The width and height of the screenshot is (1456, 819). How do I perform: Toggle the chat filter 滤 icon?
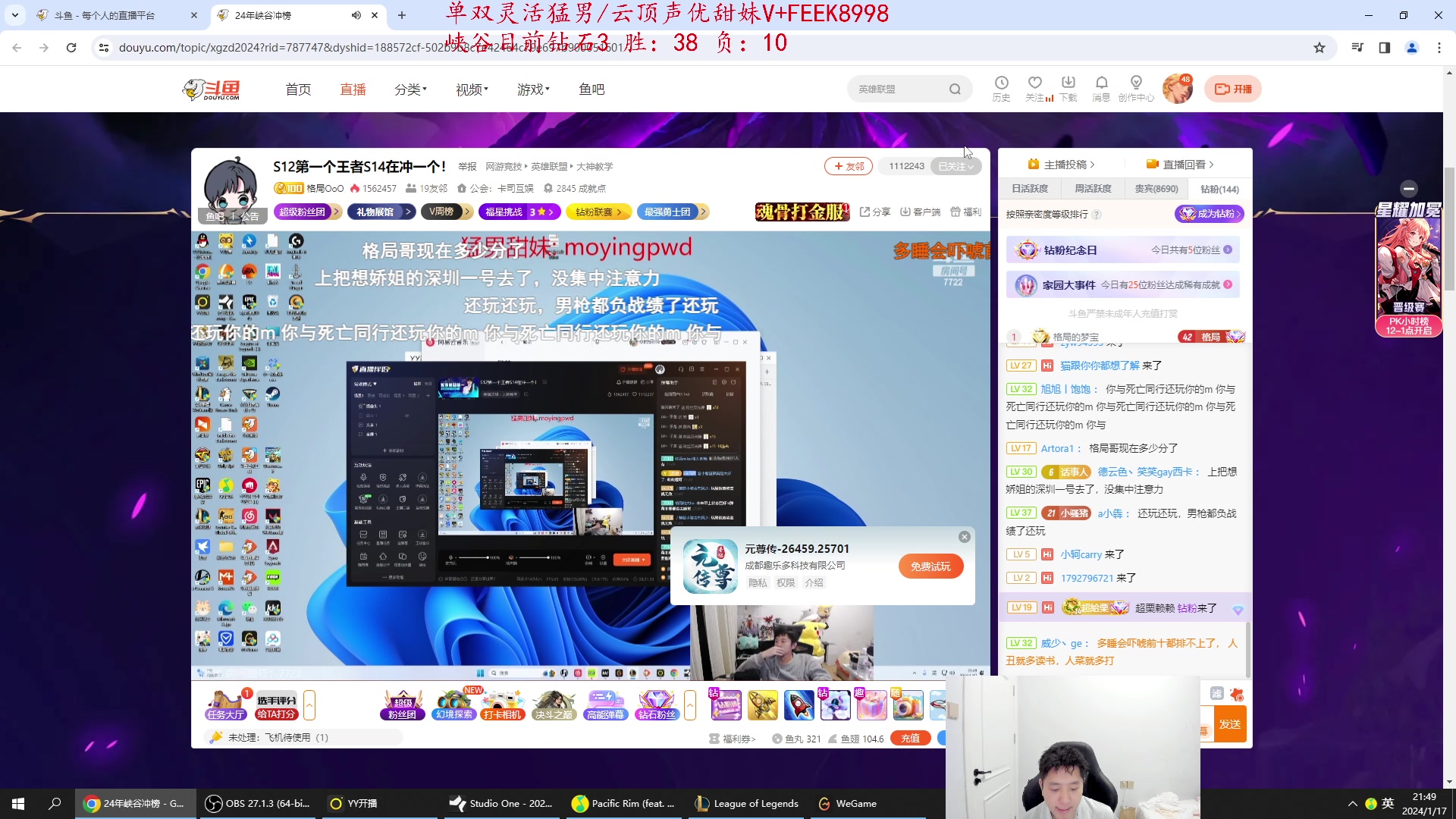point(1217,693)
